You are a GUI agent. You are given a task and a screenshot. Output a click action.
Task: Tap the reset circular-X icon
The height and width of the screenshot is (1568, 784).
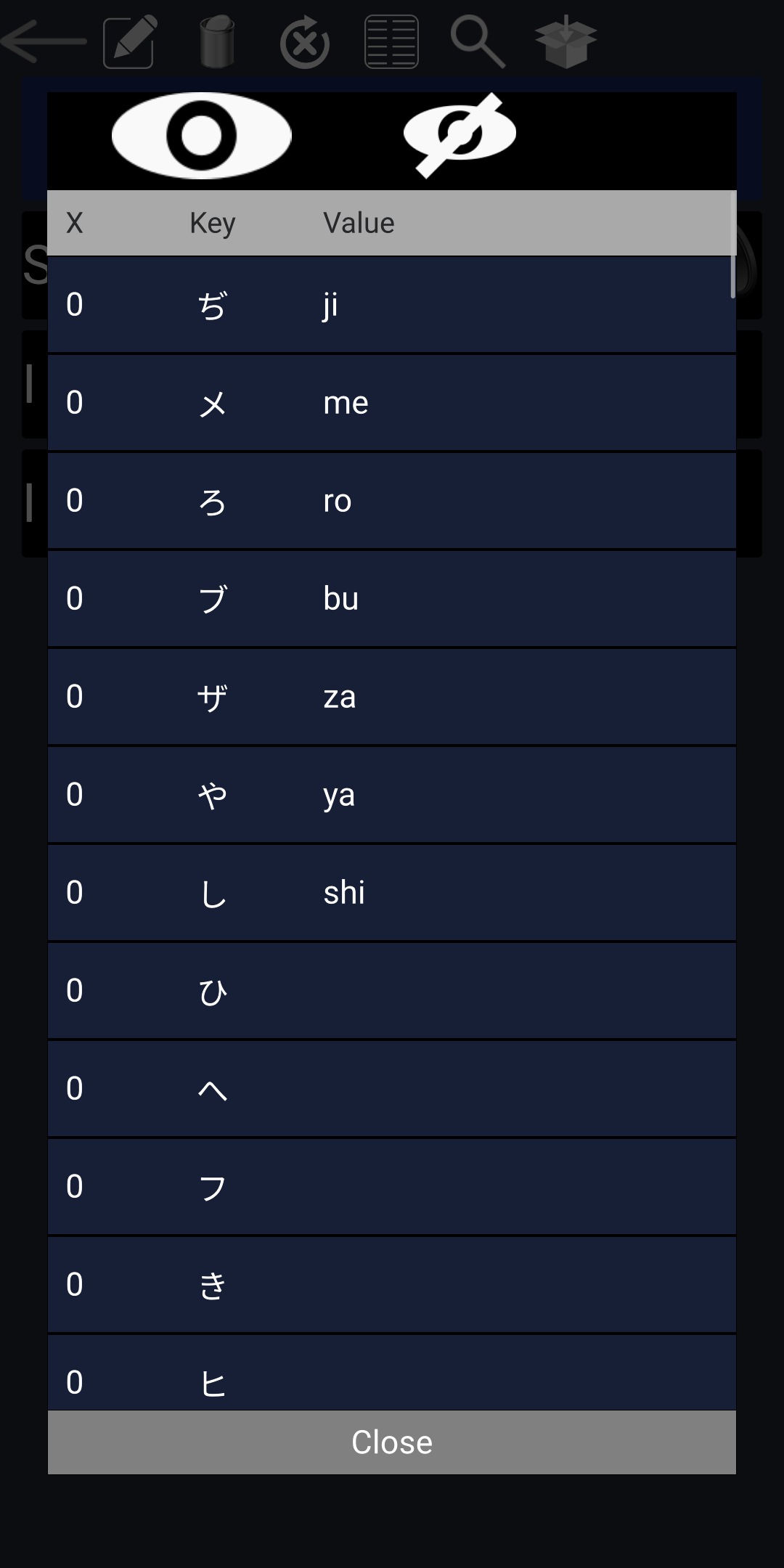[x=304, y=43]
